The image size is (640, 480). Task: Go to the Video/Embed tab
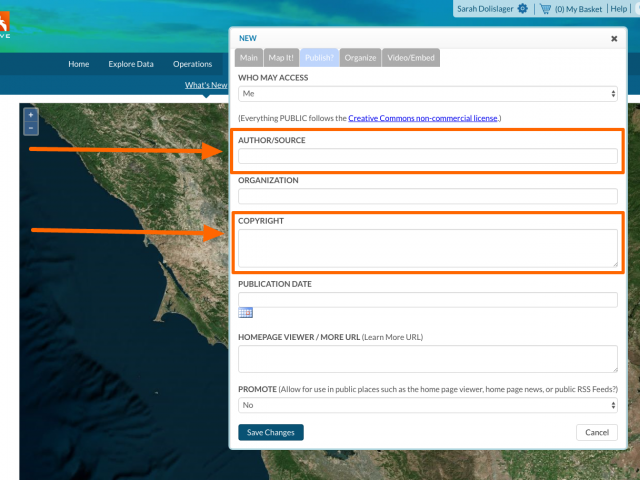click(x=410, y=58)
